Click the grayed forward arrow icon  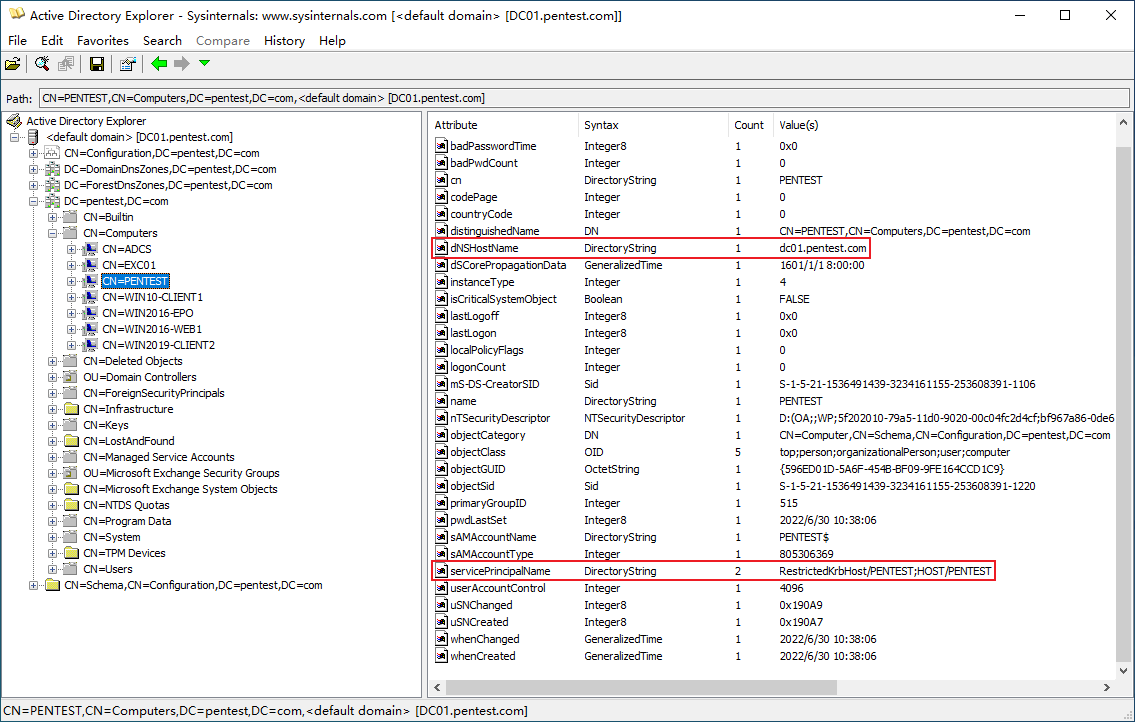182,64
